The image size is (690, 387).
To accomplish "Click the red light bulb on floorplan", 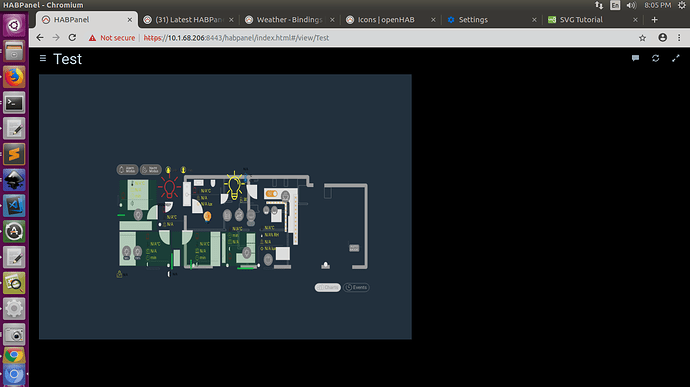I will pos(169,187).
